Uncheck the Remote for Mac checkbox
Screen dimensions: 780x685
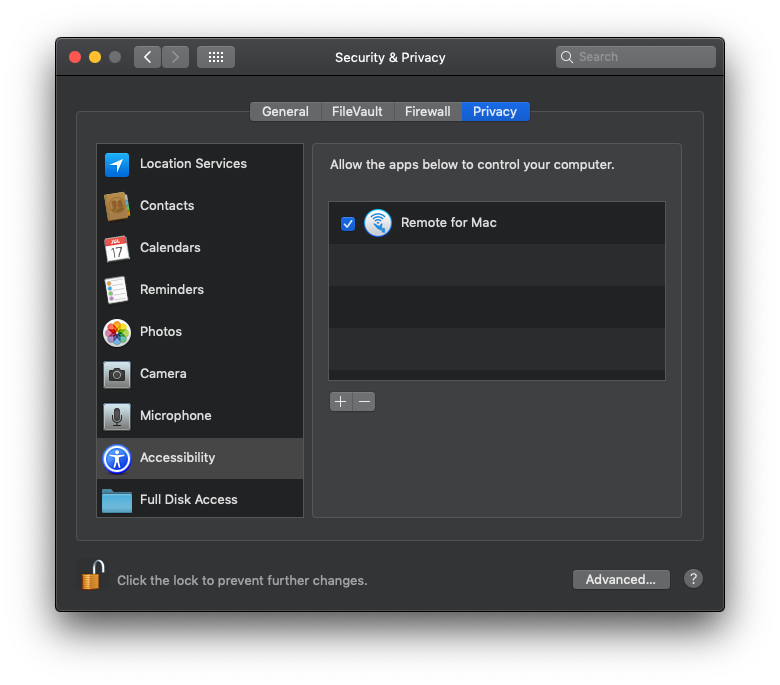tap(348, 223)
